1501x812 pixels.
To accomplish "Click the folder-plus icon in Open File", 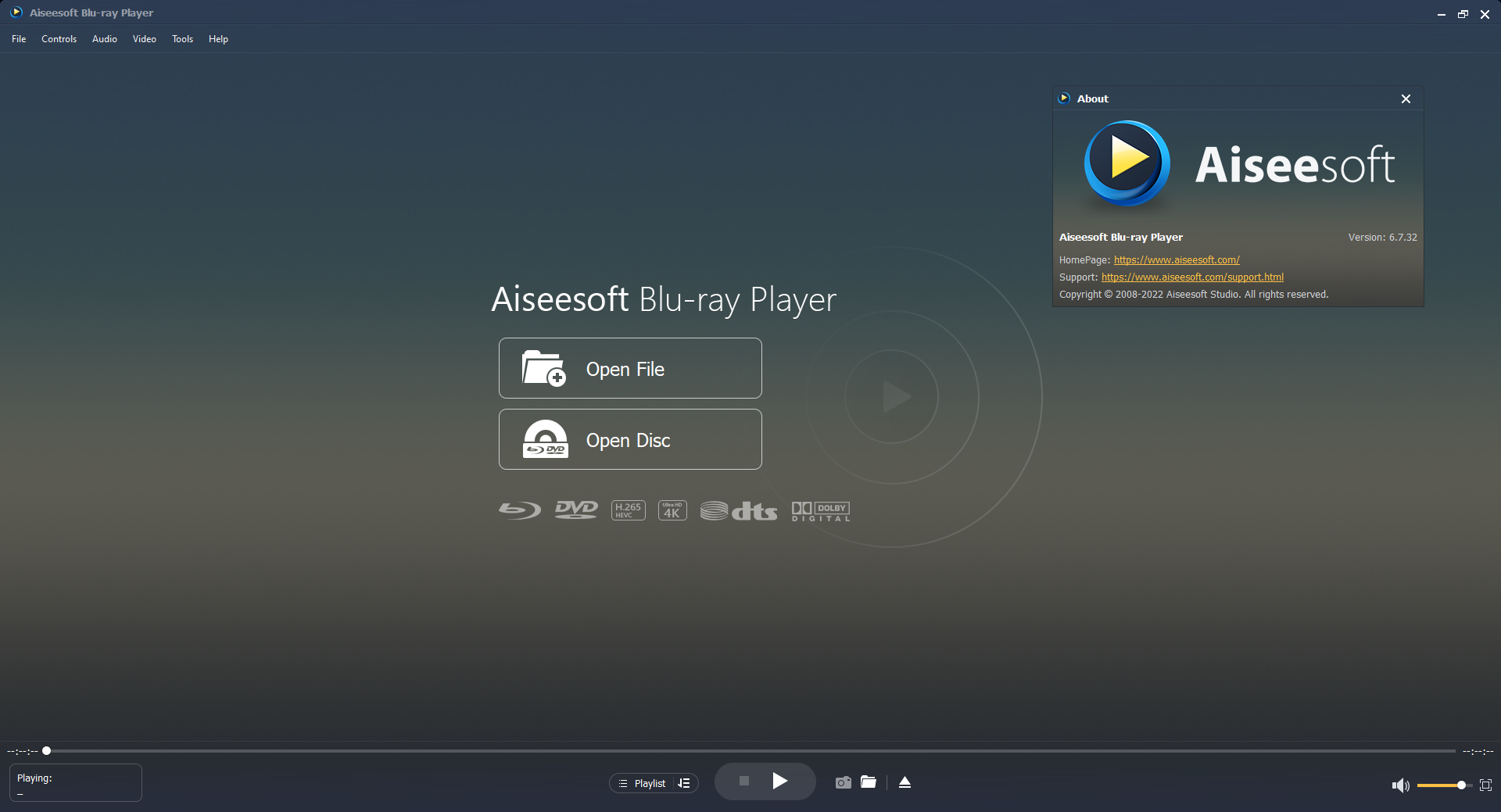I will 543,368.
